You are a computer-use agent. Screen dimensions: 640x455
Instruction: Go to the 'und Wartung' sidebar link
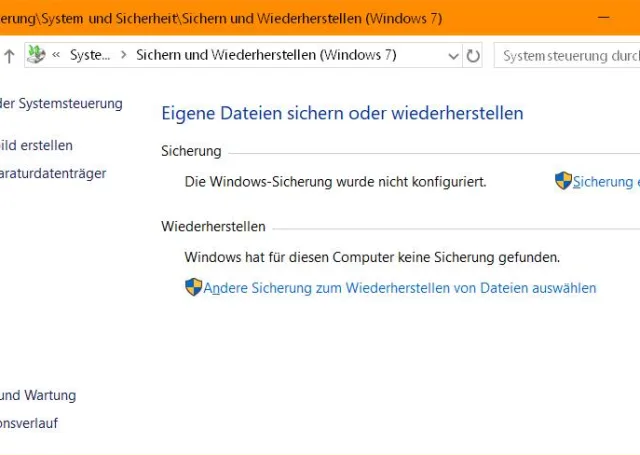(x=38, y=395)
